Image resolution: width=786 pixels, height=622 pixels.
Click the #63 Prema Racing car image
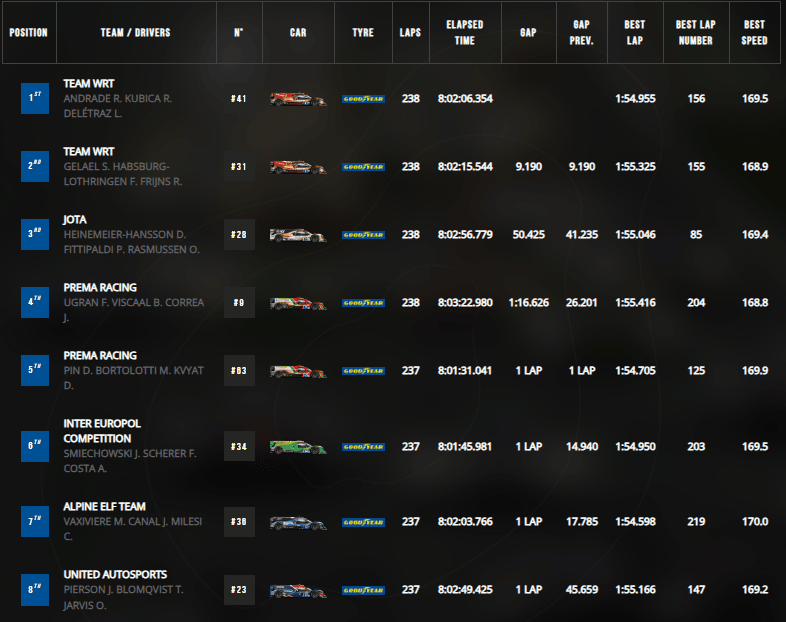tap(298, 371)
